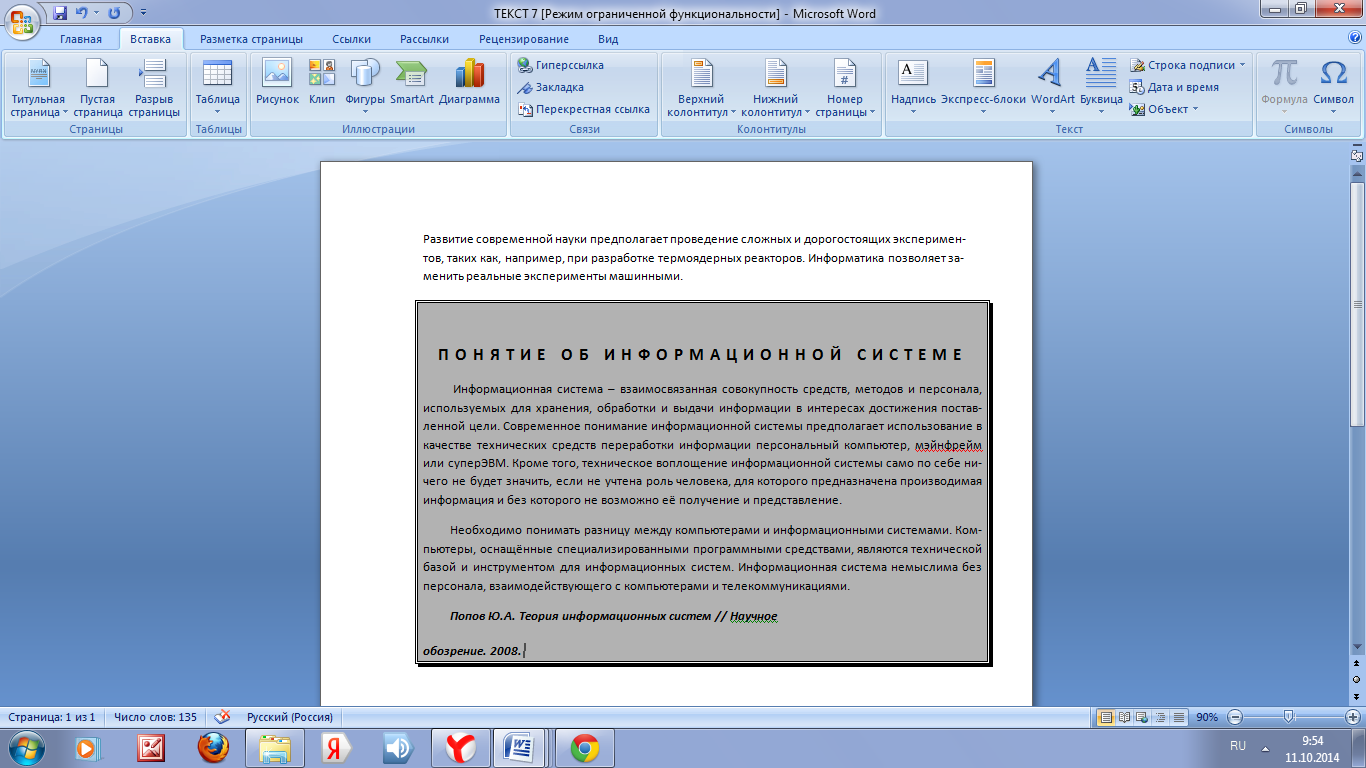Open the WordArt gallery
Screen dimensions: 1366x768
tap(1052, 87)
